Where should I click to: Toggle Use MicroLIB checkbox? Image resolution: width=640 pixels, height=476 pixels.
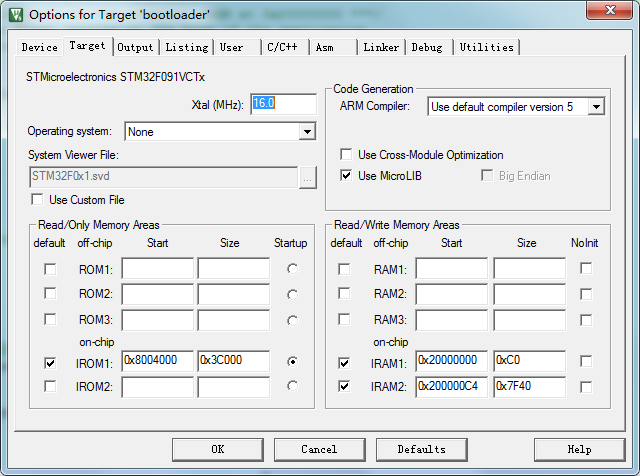346,176
